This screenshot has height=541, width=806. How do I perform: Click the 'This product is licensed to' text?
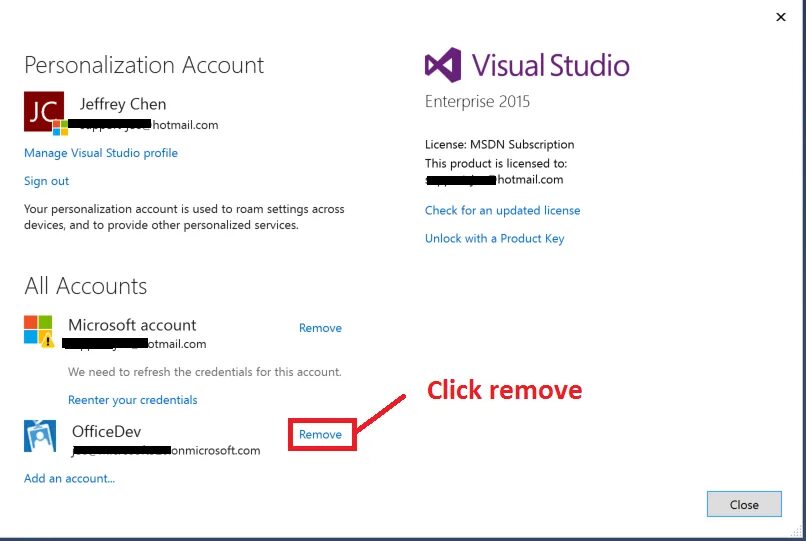pos(496,164)
